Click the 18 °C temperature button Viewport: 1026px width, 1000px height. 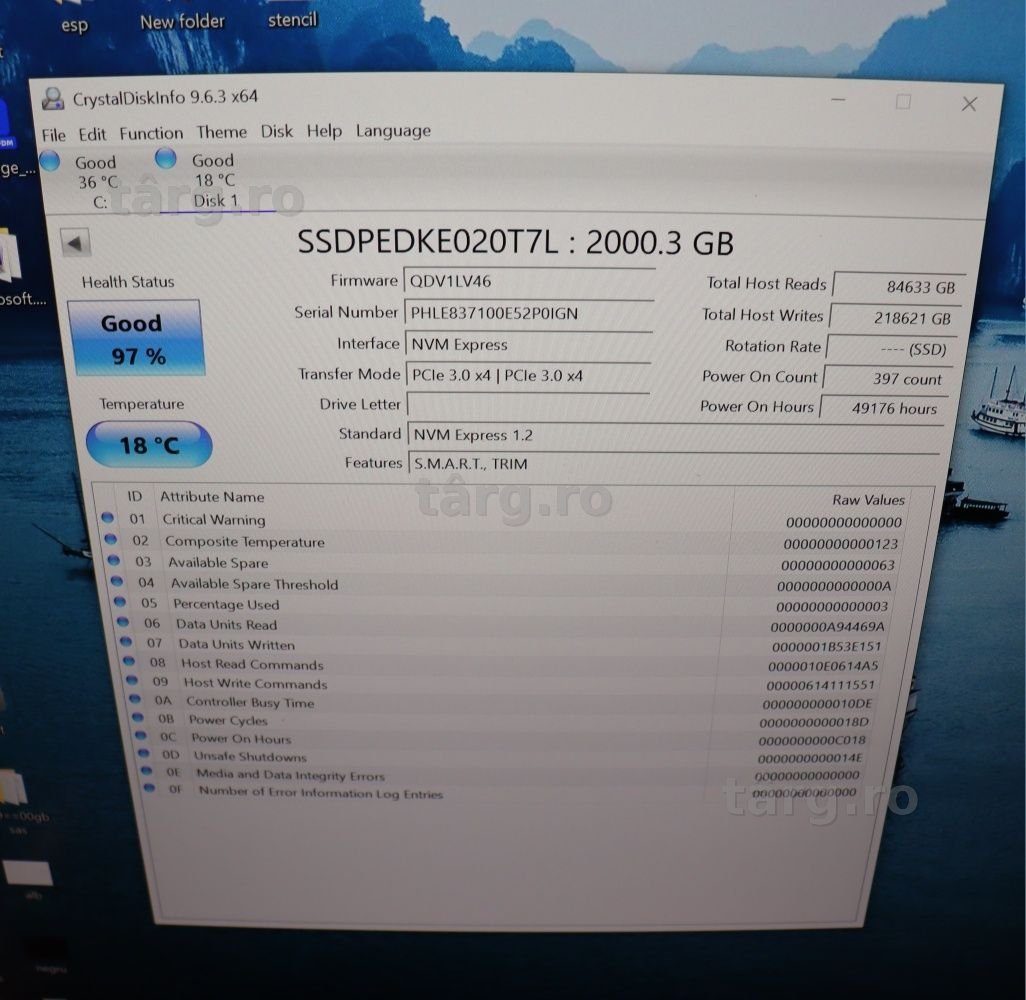(x=149, y=445)
